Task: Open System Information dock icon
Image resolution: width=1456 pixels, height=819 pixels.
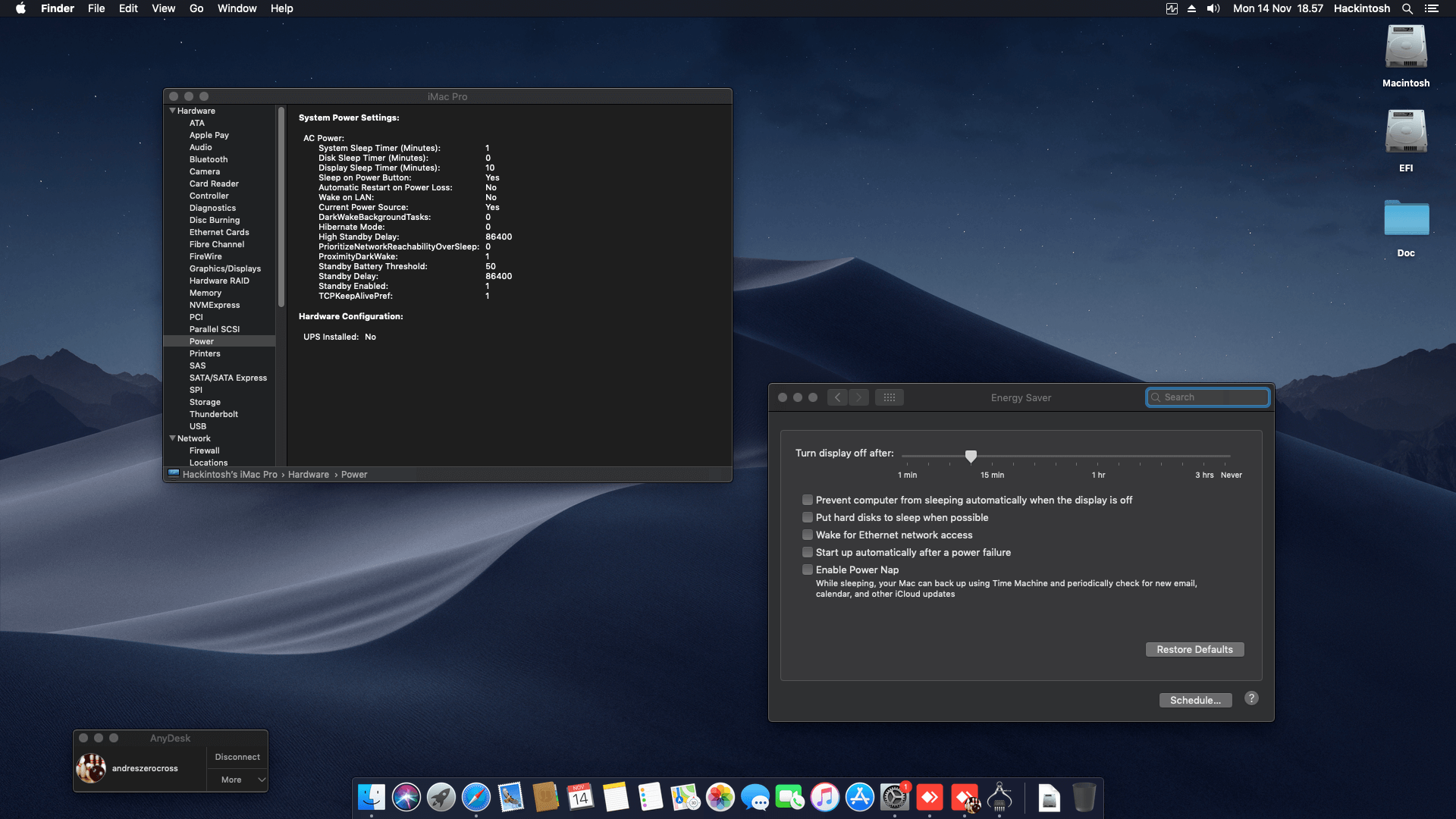Action: coord(999,797)
